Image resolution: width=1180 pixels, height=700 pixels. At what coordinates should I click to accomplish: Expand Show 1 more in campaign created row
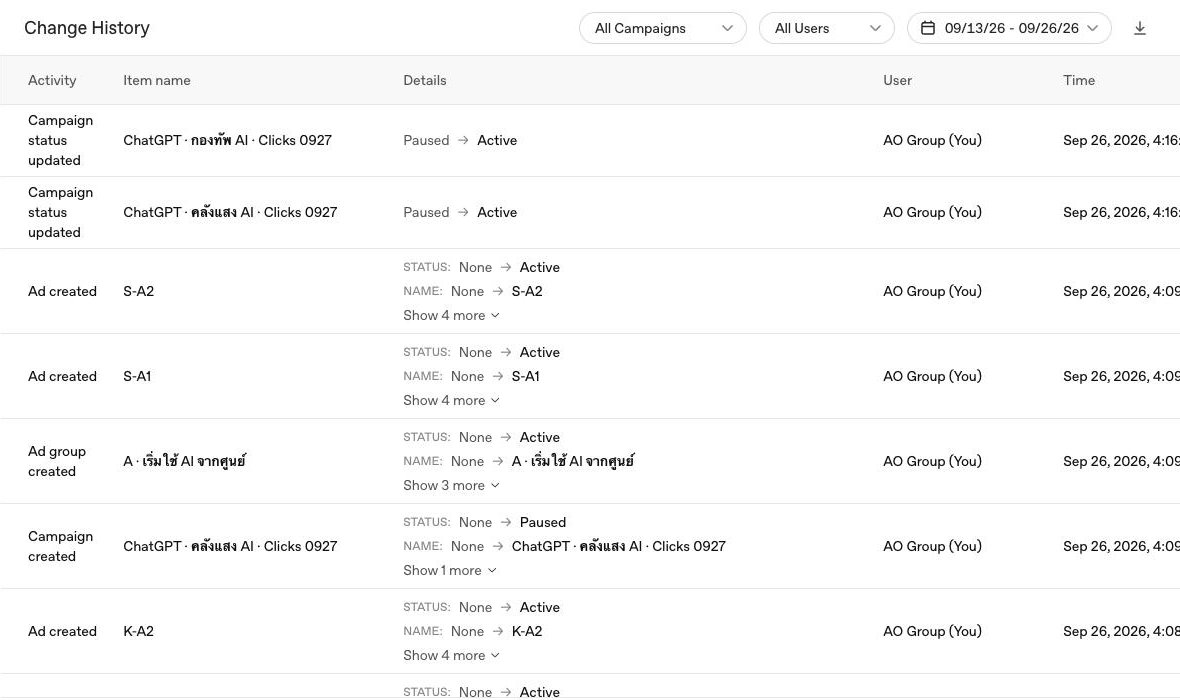click(449, 571)
